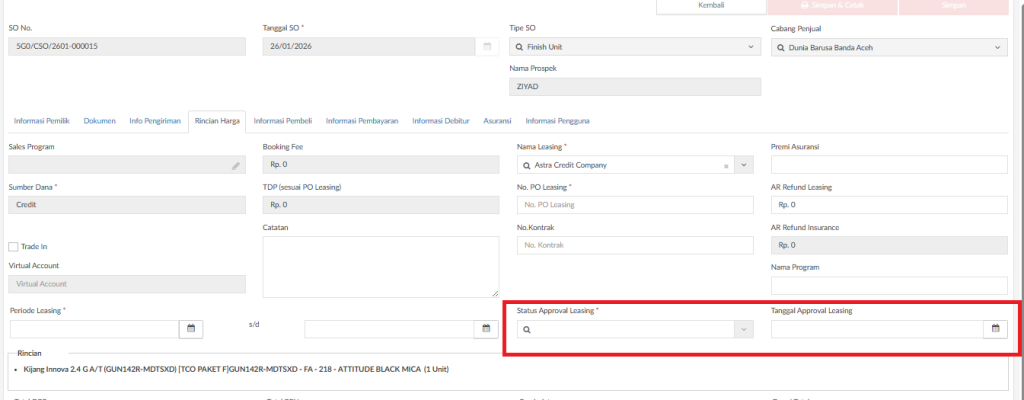
Task: Click the Periode Leasing end date calendar icon
Action: [487, 328]
